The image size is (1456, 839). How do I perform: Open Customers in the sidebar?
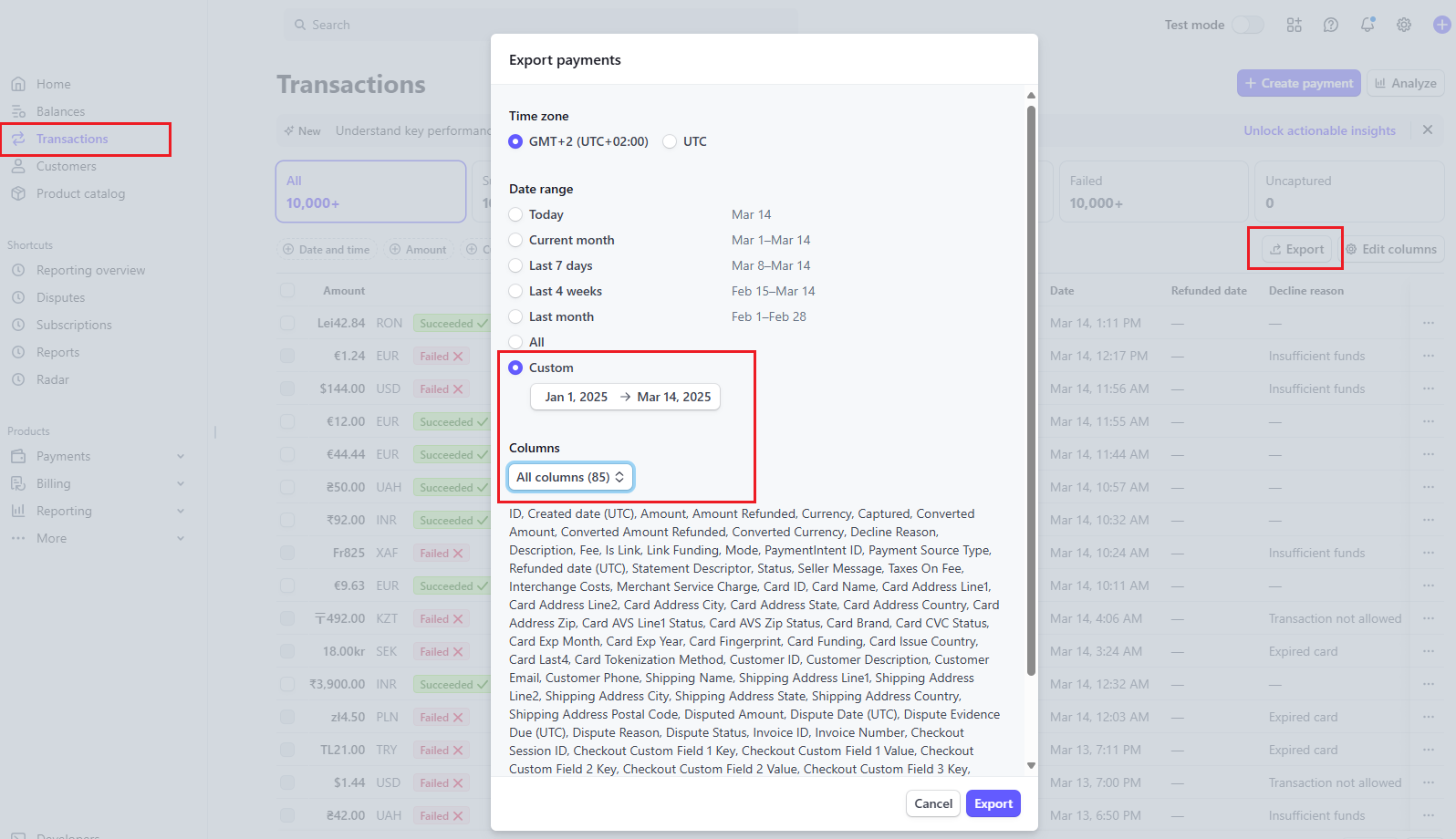click(66, 166)
